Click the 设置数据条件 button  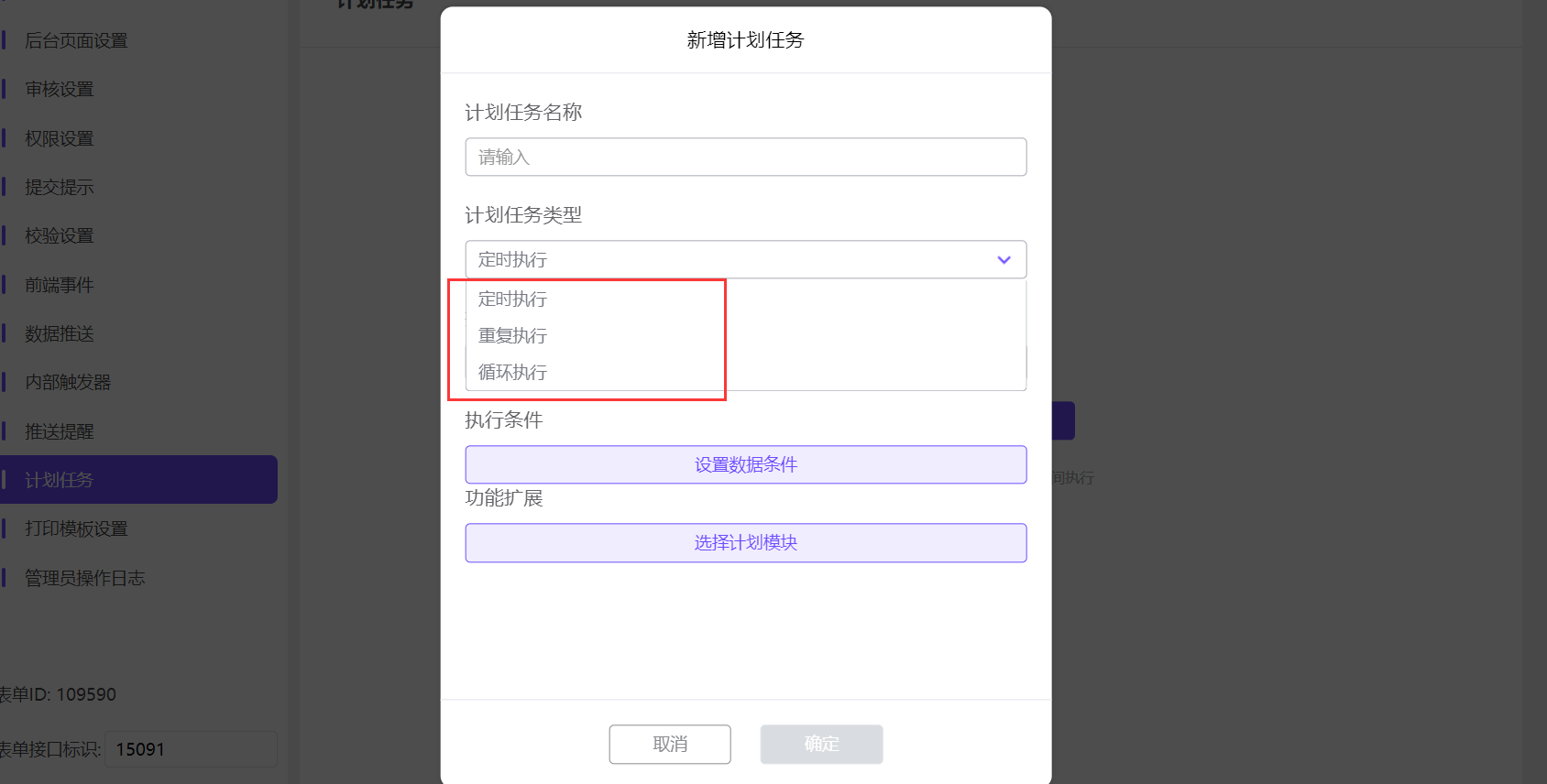[x=745, y=465]
